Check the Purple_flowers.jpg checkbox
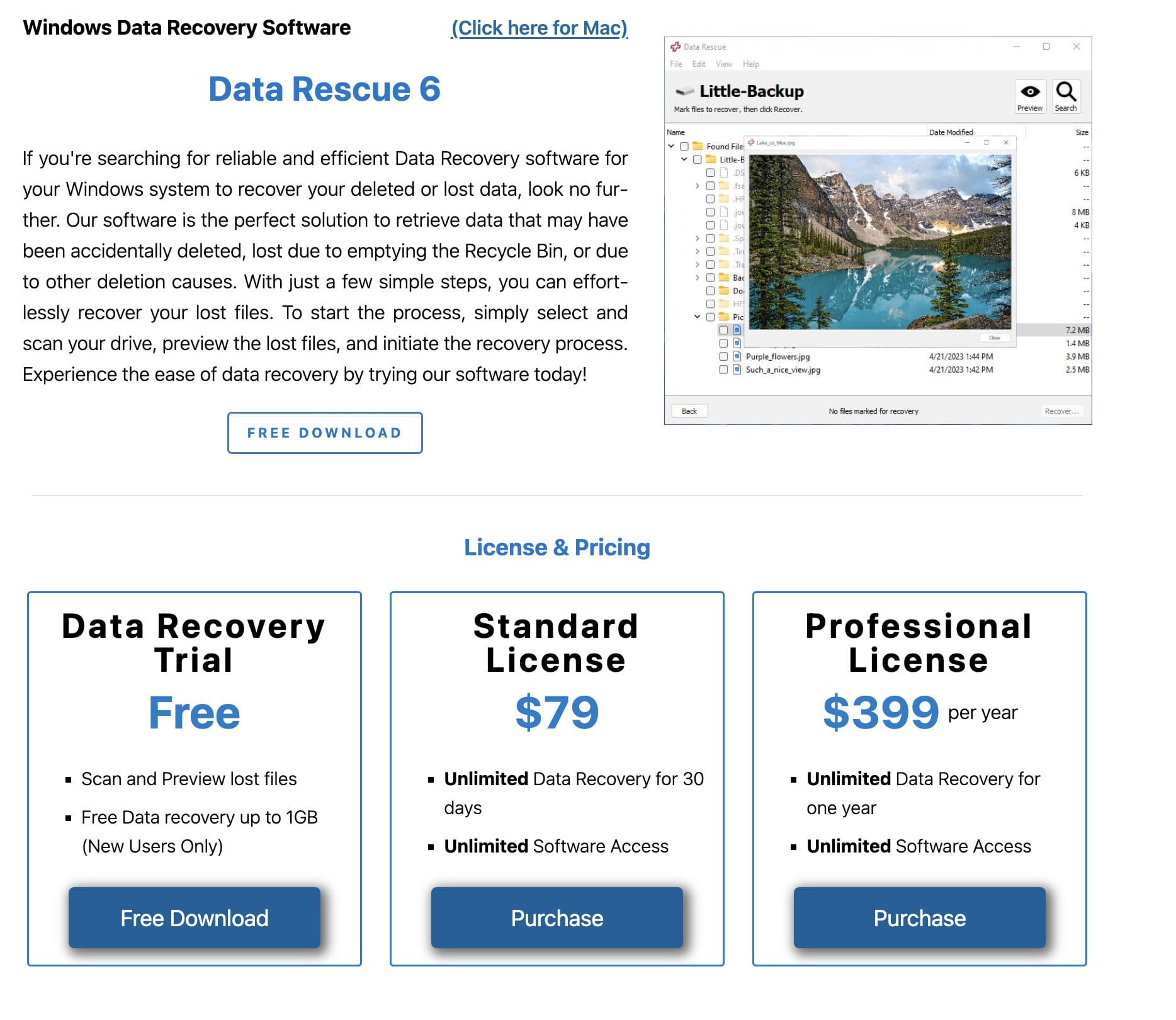The height and width of the screenshot is (1020, 1176). 724,356
